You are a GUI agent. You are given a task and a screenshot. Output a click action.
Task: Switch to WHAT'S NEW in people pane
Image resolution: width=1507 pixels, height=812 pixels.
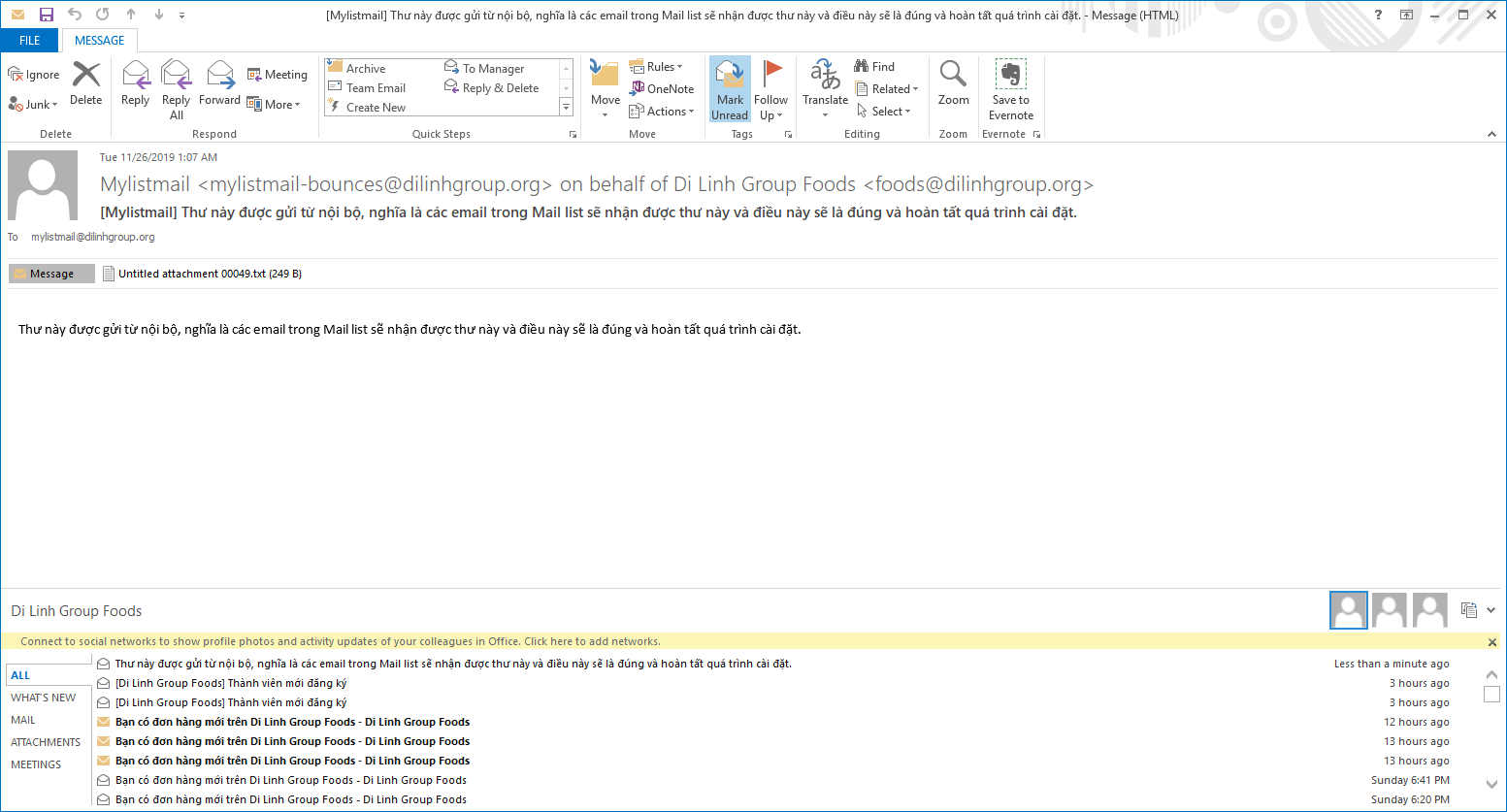[43, 698]
